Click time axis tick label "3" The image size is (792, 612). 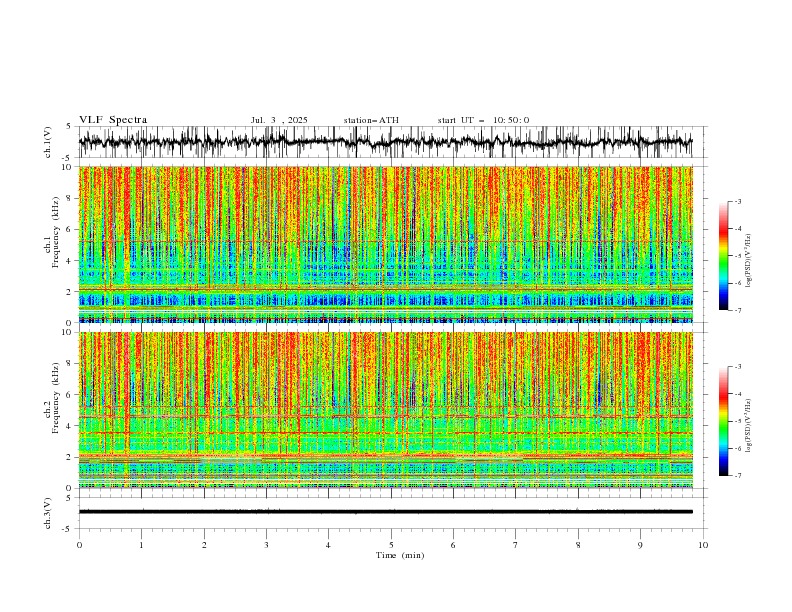pyautogui.click(x=266, y=545)
